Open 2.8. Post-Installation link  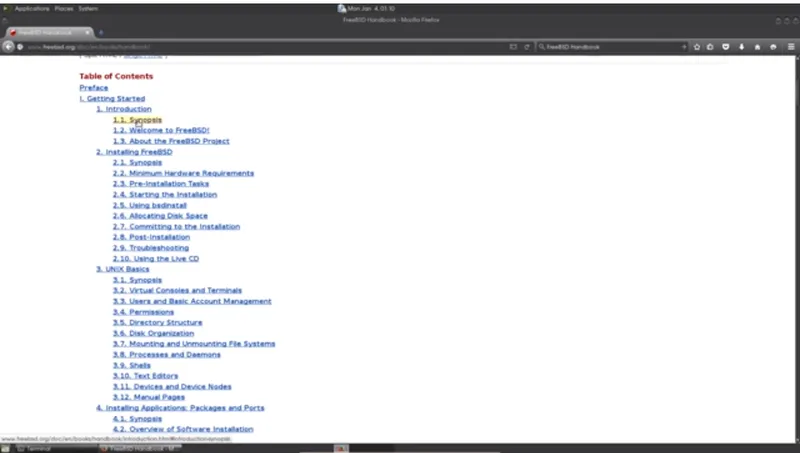click(x=152, y=237)
